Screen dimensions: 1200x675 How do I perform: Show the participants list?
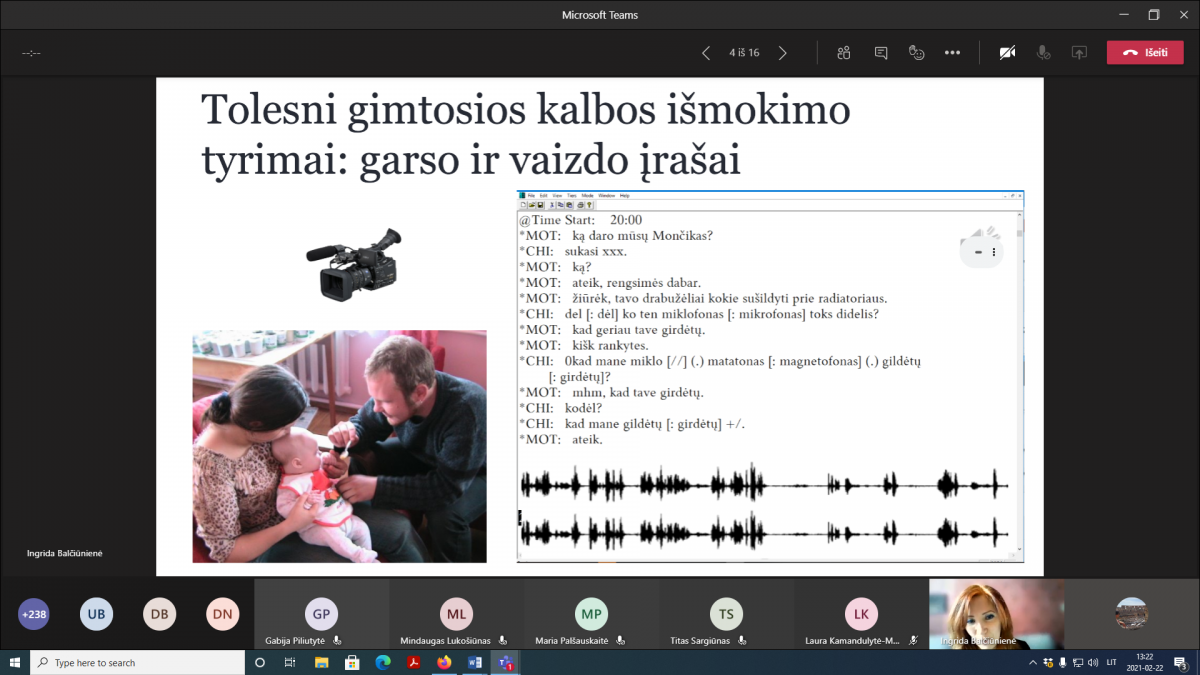[x=844, y=52]
